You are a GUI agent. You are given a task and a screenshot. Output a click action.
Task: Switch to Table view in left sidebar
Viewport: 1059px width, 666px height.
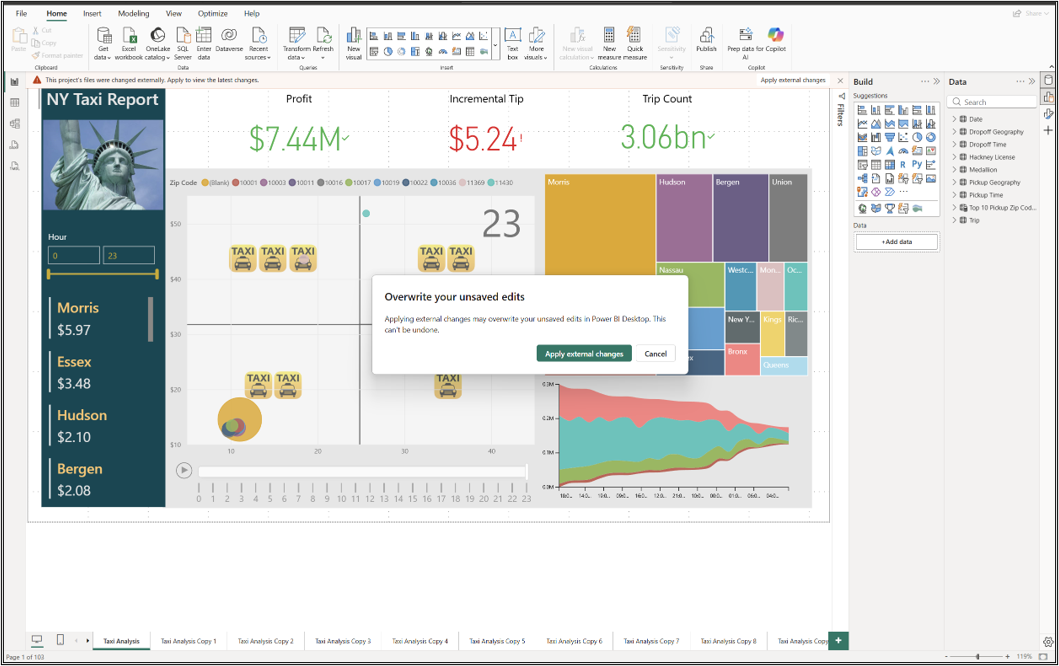[x=14, y=103]
